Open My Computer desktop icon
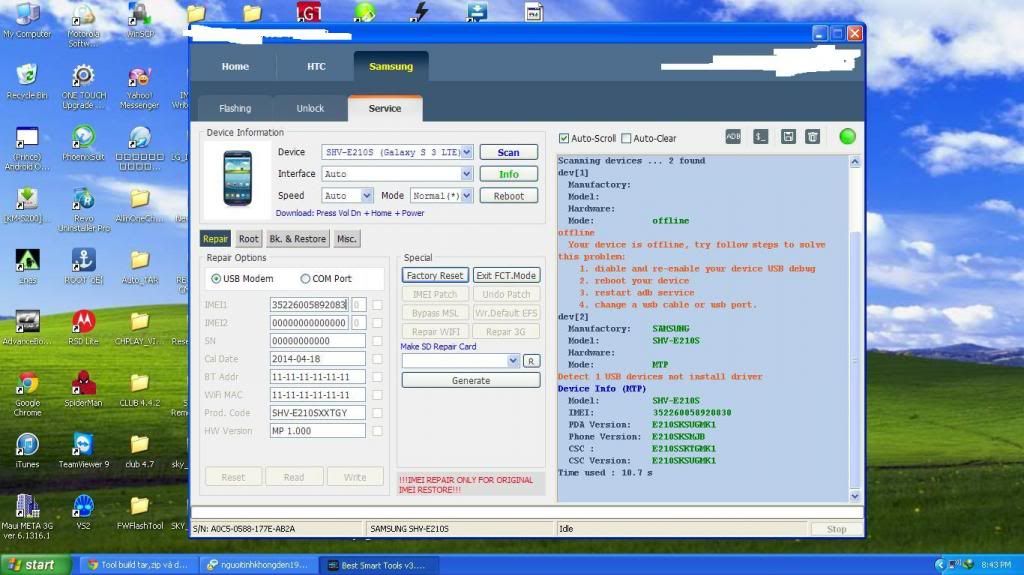This screenshot has width=1024, height=575. click(27, 21)
